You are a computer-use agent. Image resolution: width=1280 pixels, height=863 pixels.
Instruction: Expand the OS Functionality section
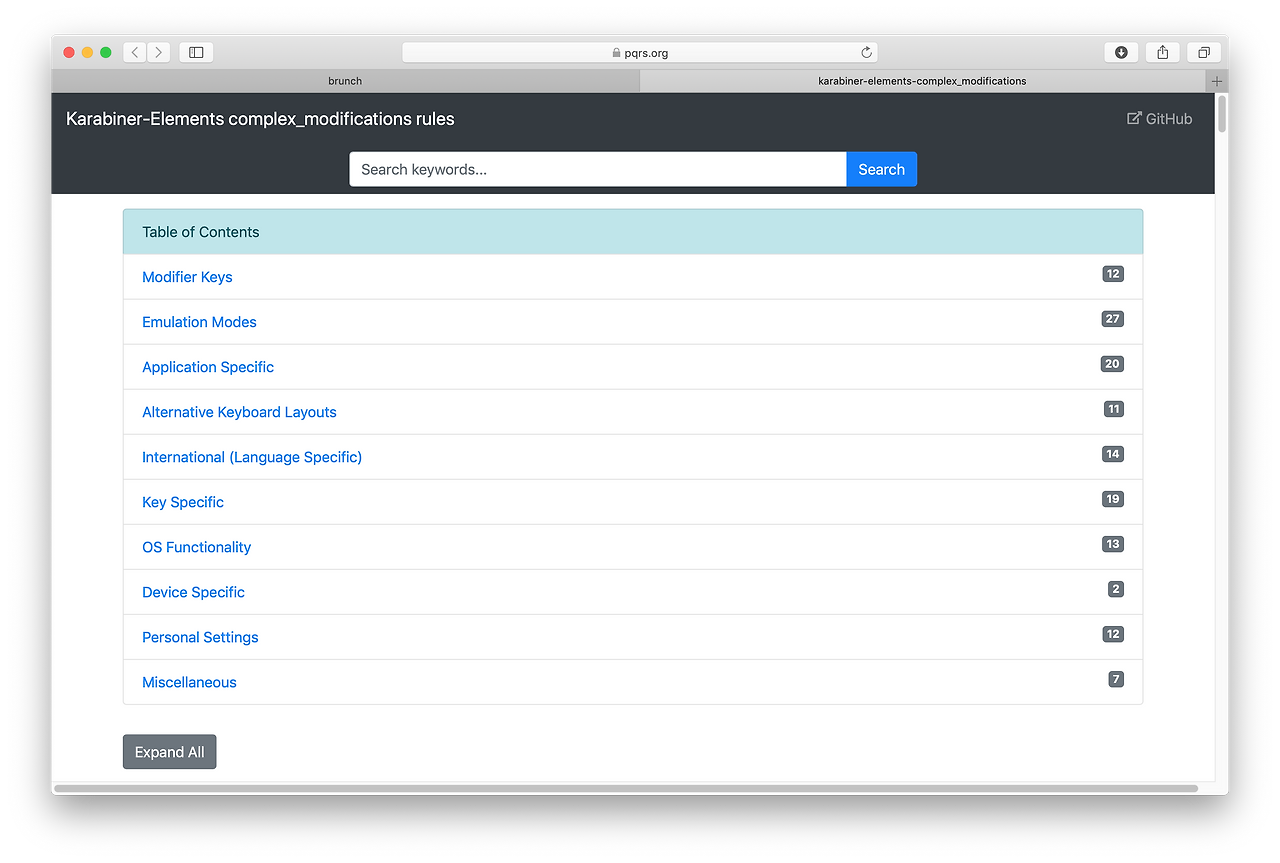click(196, 547)
